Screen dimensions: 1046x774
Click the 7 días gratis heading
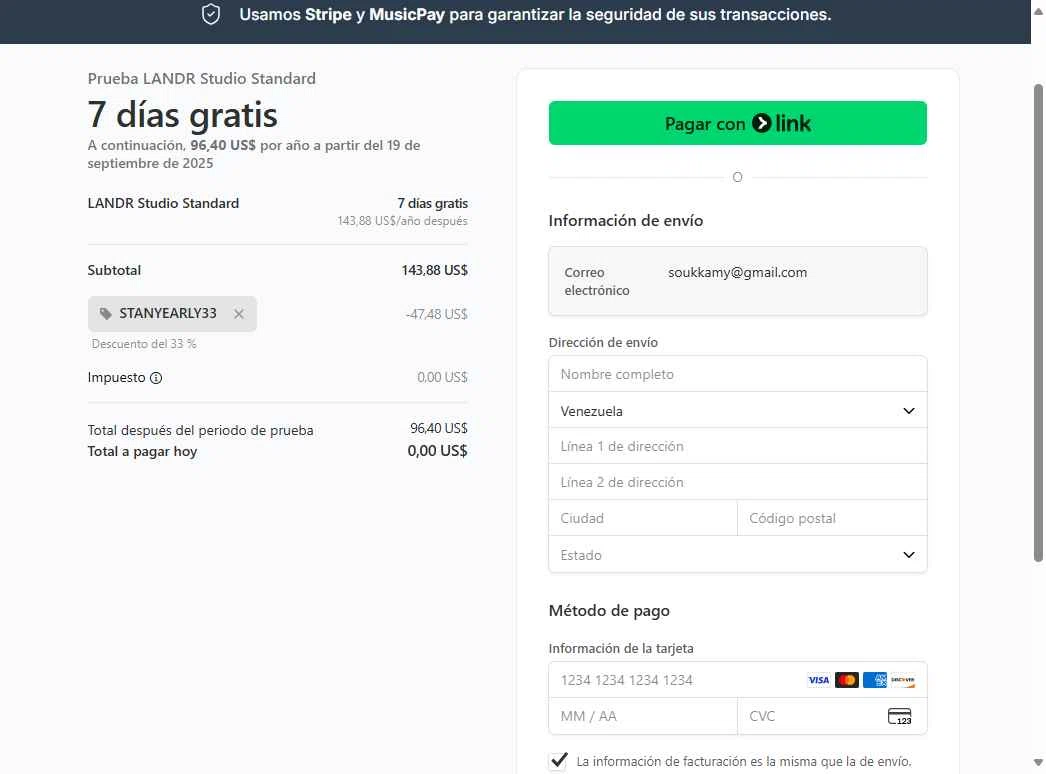click(182, 115)
